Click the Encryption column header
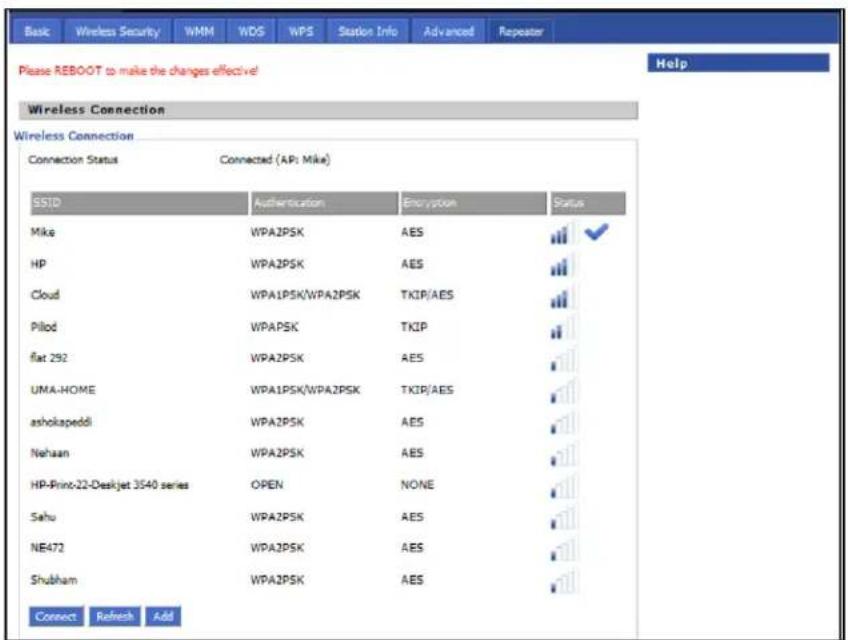Screen dimensions: 848x640 [x=473, y=203]
